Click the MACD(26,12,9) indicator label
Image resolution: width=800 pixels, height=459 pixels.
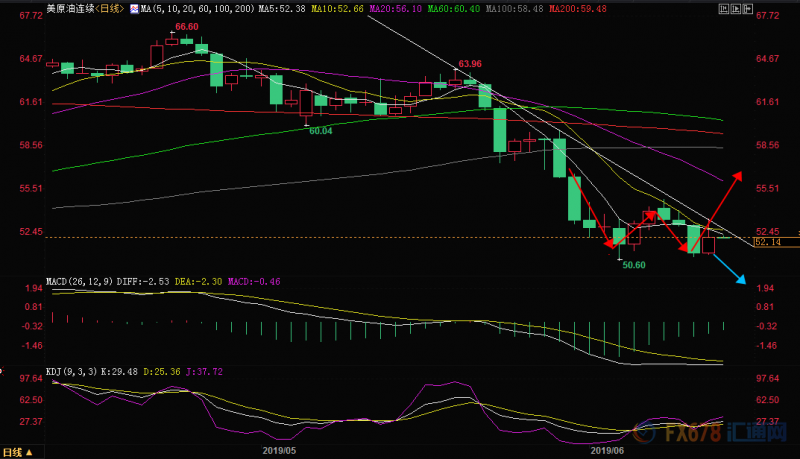click(x=79, y=282)
